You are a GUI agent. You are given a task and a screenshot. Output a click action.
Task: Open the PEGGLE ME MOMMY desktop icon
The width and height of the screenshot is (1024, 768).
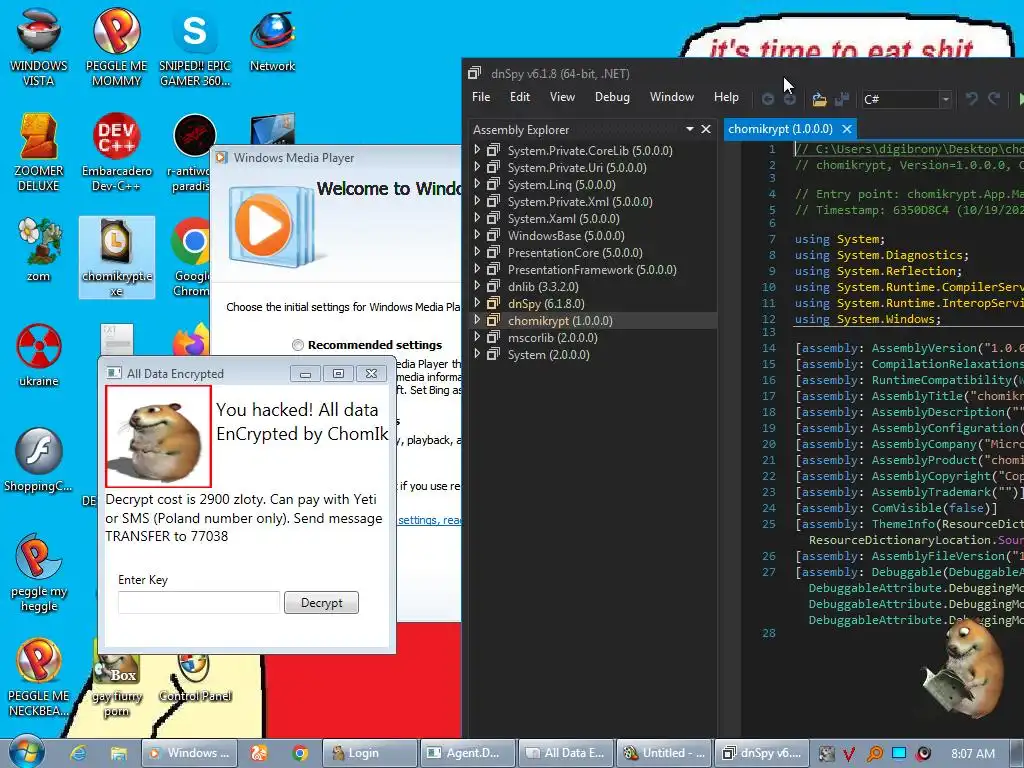click(x=116, y=47)
